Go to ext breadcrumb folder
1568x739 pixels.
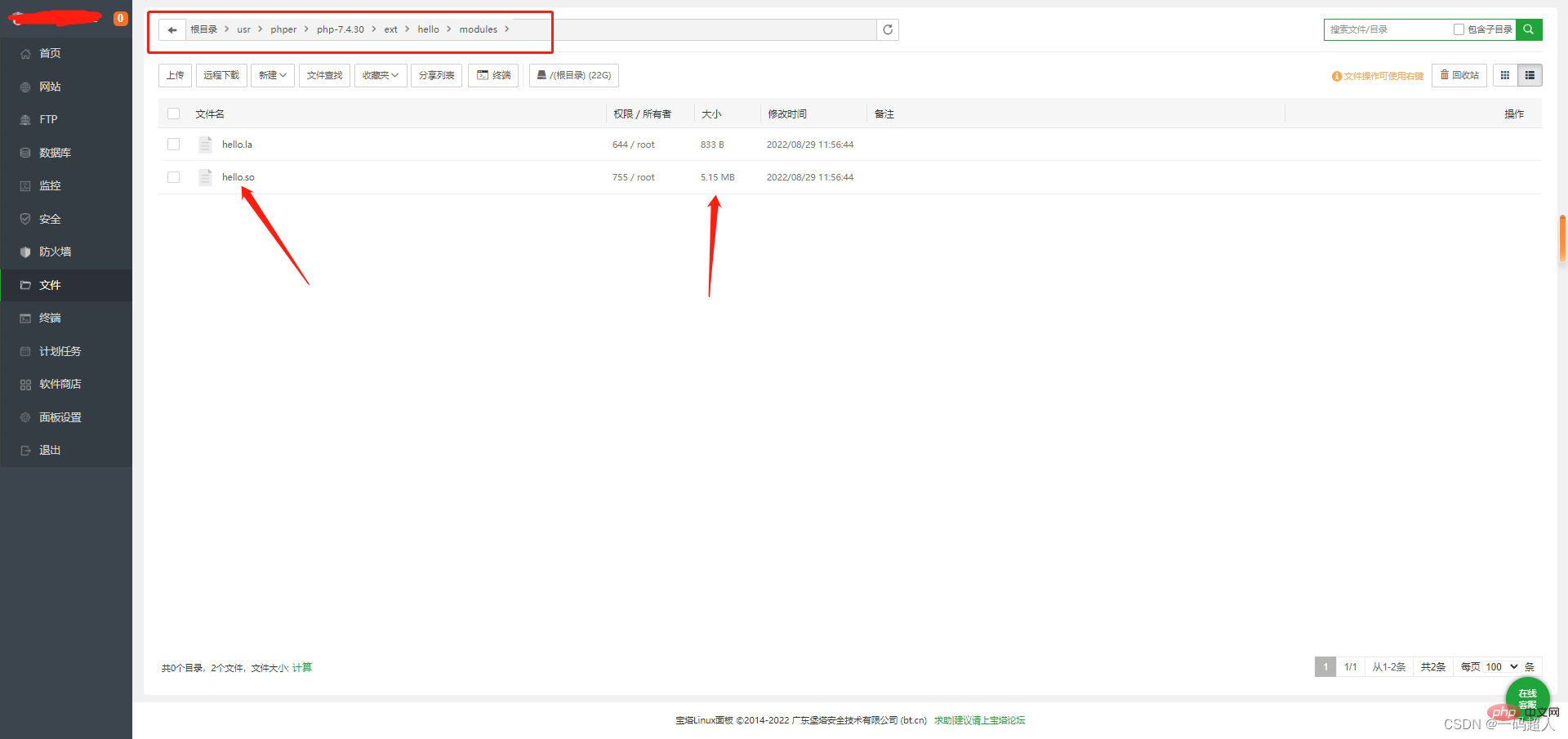[391, 29]
